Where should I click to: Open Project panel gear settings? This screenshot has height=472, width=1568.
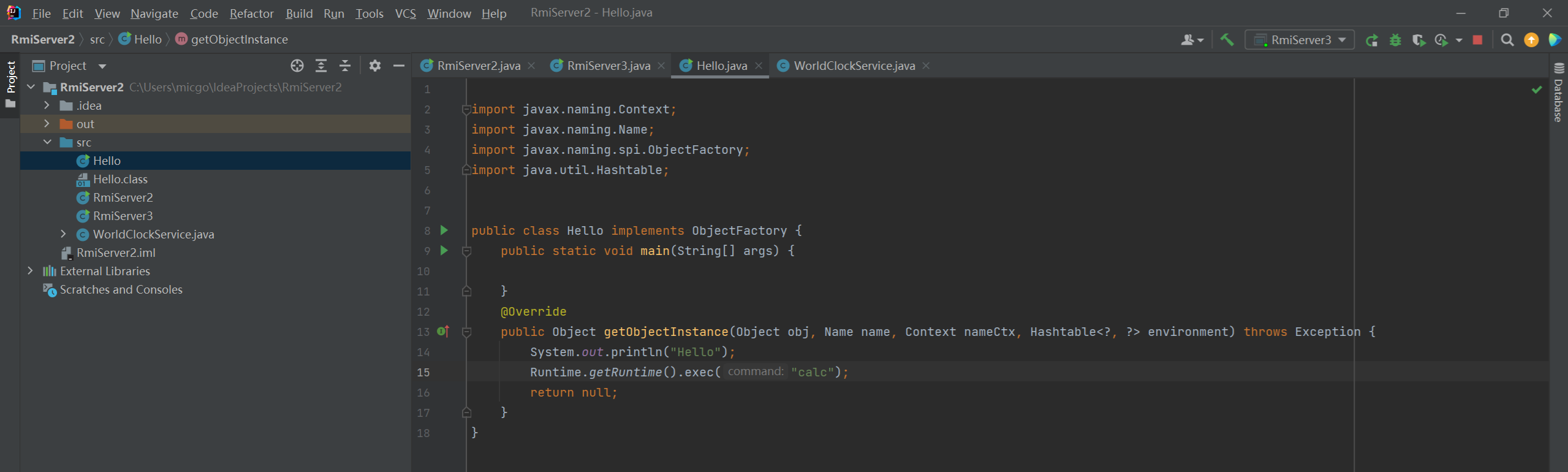coord(375,66)
